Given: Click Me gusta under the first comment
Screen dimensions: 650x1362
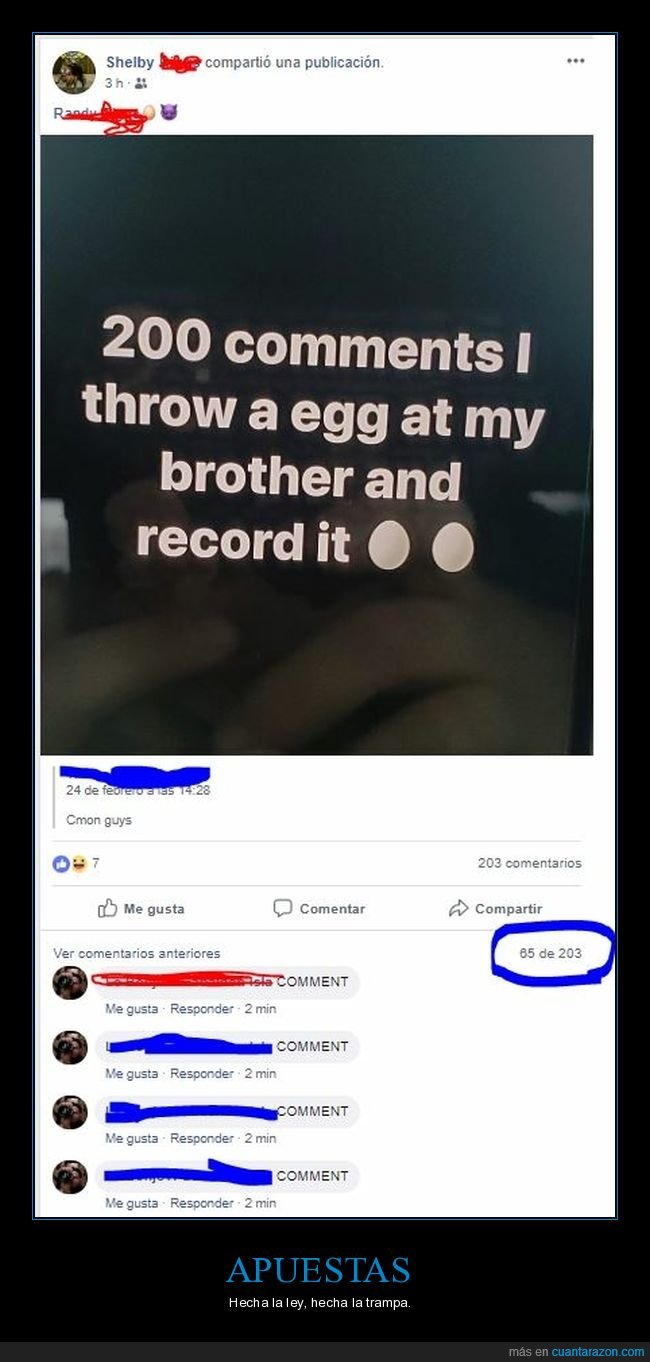Looking at the screenshot, I should (132, 1009).
